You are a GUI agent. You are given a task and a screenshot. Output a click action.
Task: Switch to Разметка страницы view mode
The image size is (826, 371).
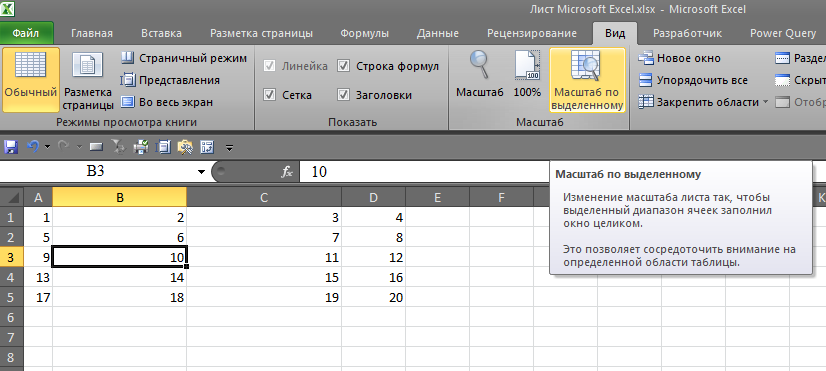coord(88,80)
